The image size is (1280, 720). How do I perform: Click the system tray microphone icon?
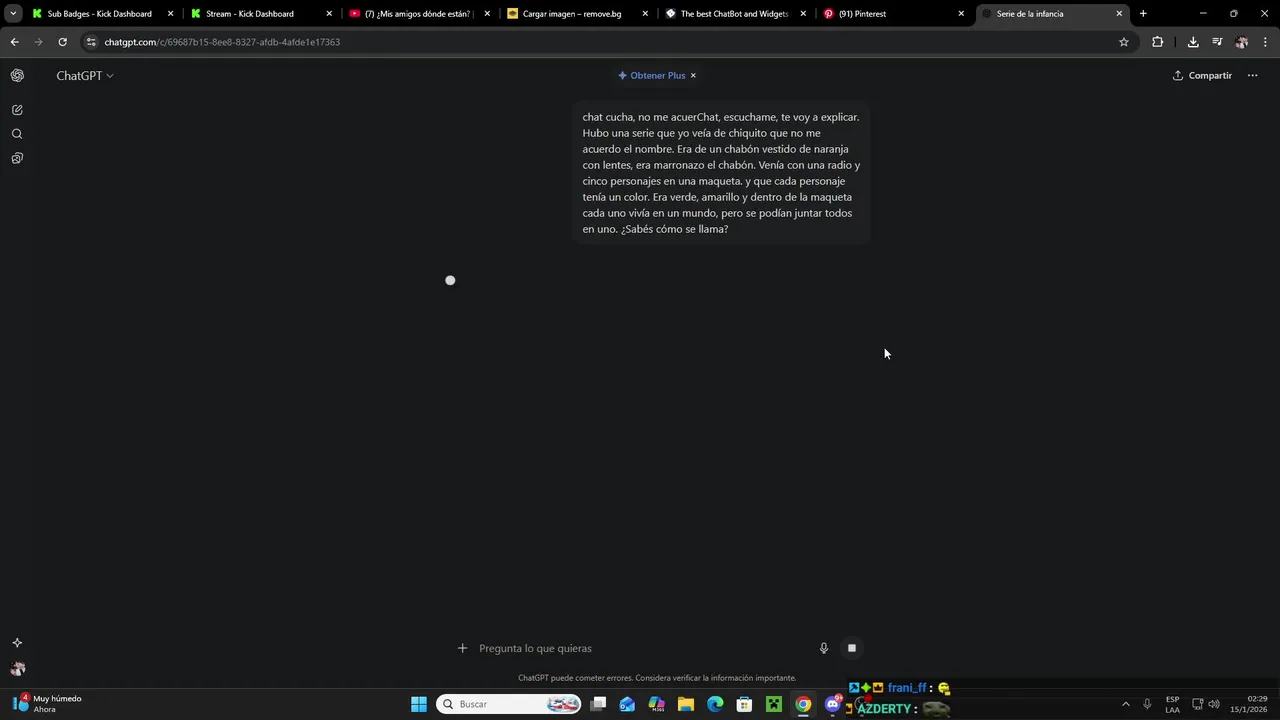[x=1147, y=704]
